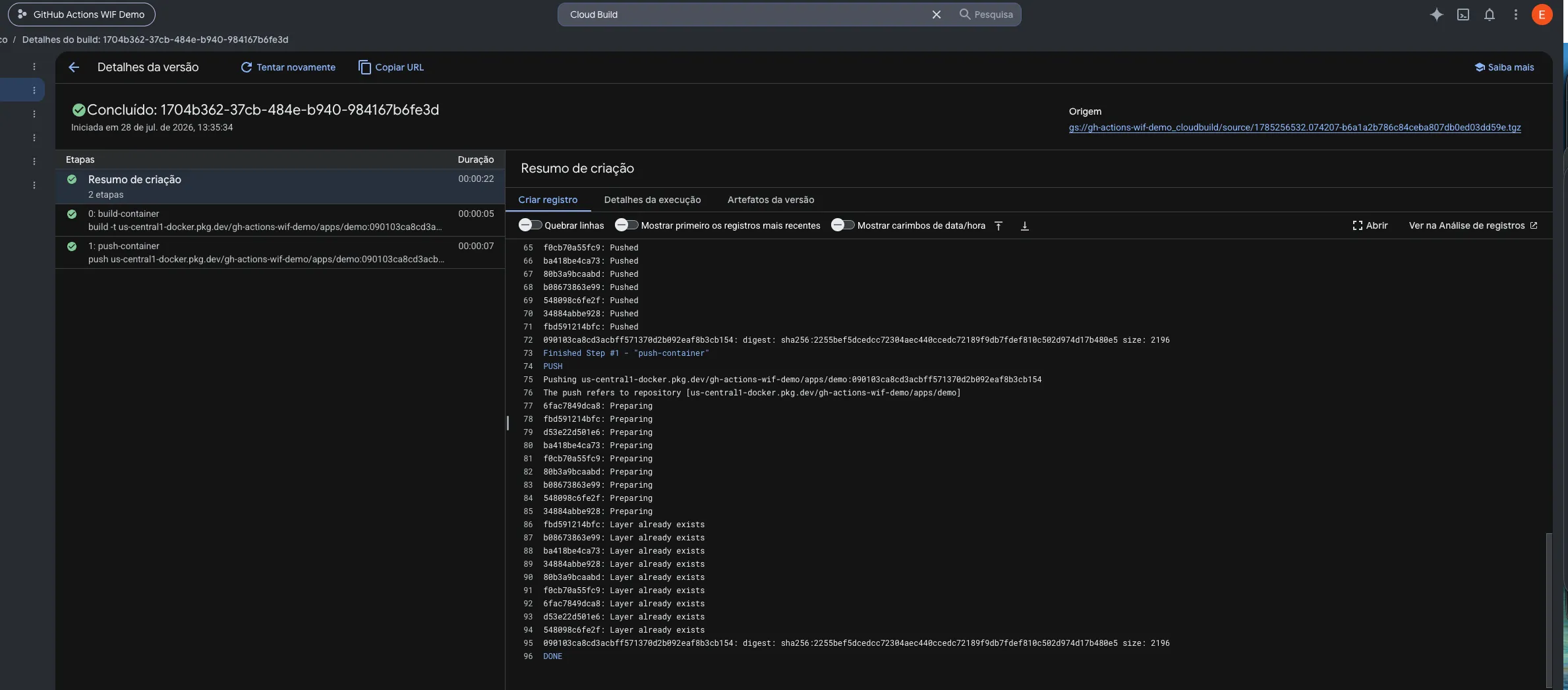
Task: Open the fourth sidebar three-dot menu
Action: pos(34,138)
